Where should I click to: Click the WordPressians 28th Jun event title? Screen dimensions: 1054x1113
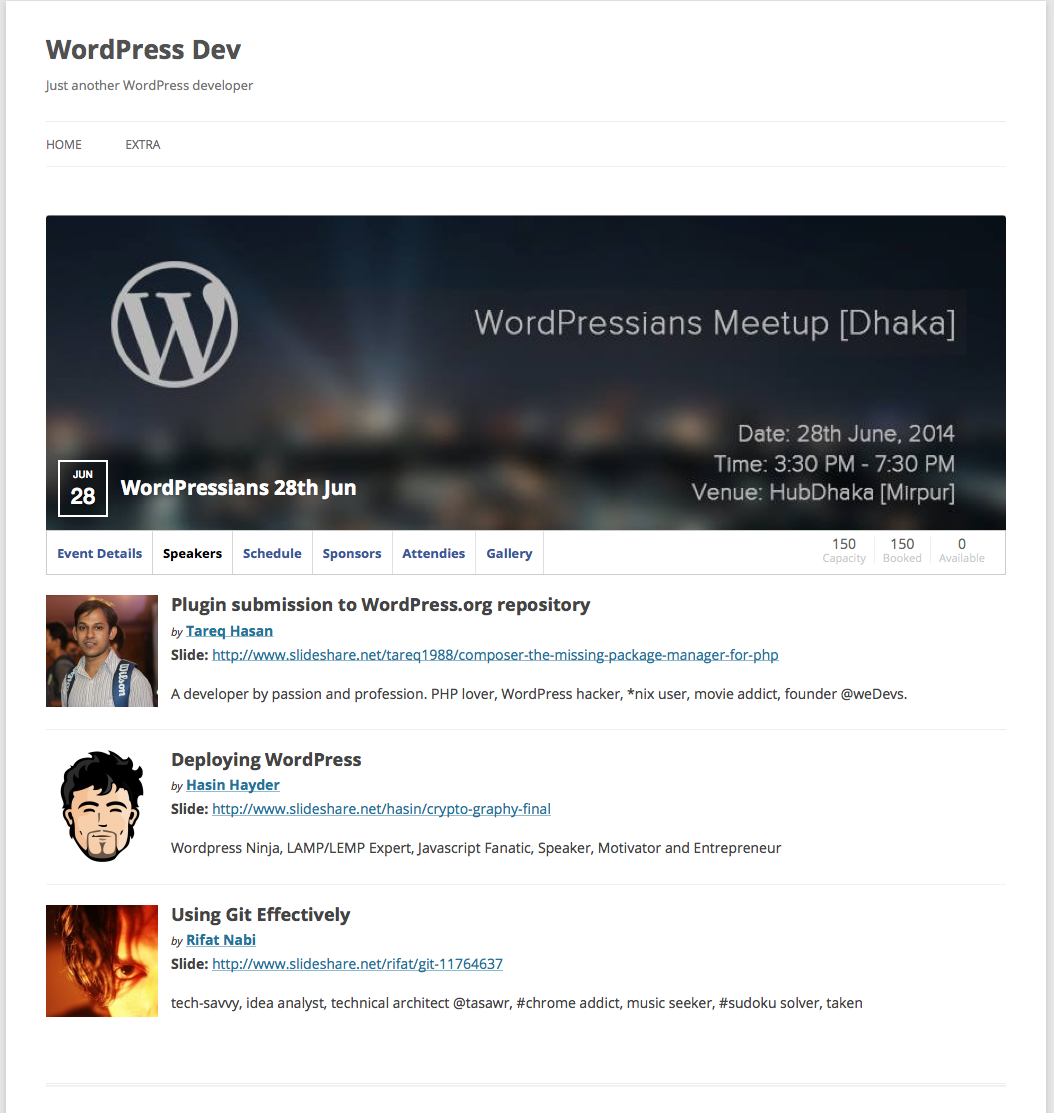[238, 488]
